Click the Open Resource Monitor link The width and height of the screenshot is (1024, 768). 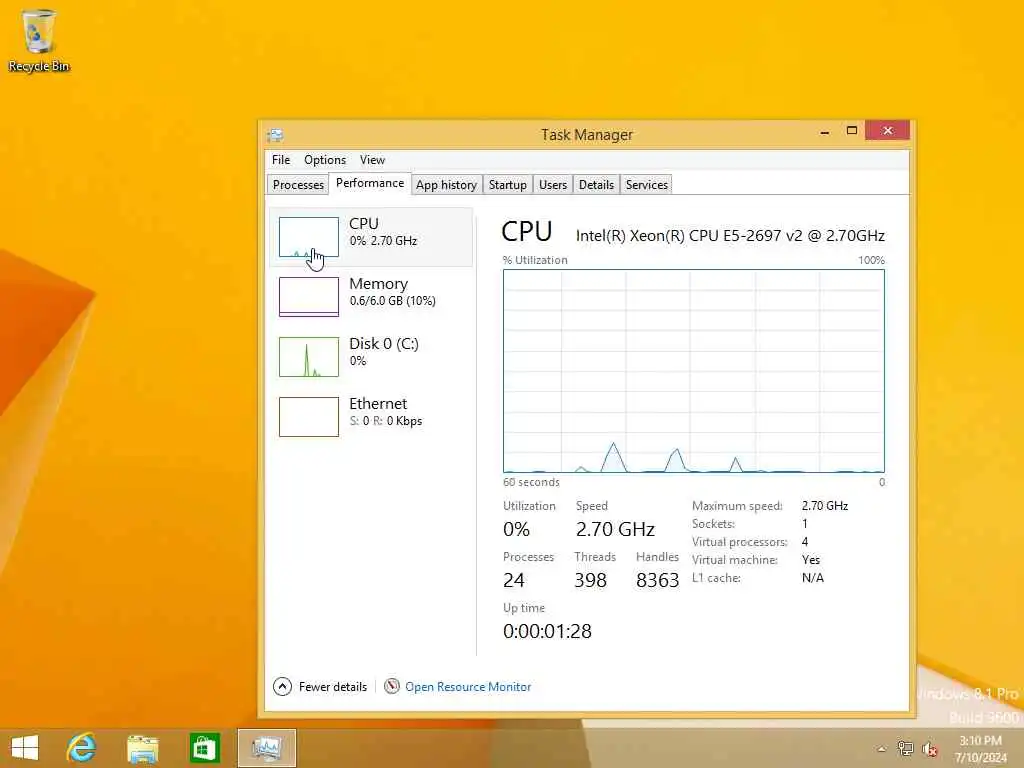(468, 687)
